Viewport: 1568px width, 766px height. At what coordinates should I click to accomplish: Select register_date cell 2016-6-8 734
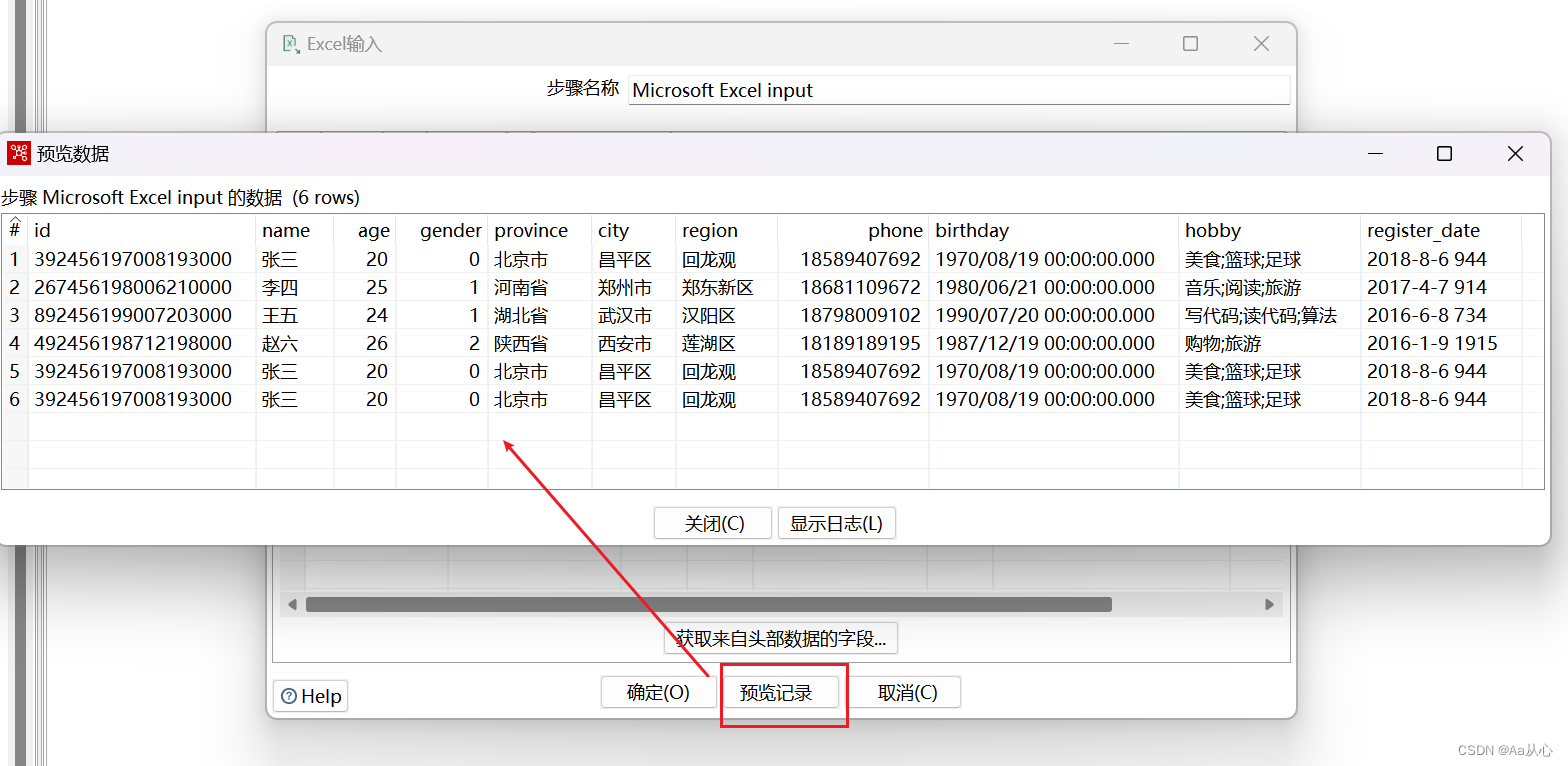[x=1441, y=315]
